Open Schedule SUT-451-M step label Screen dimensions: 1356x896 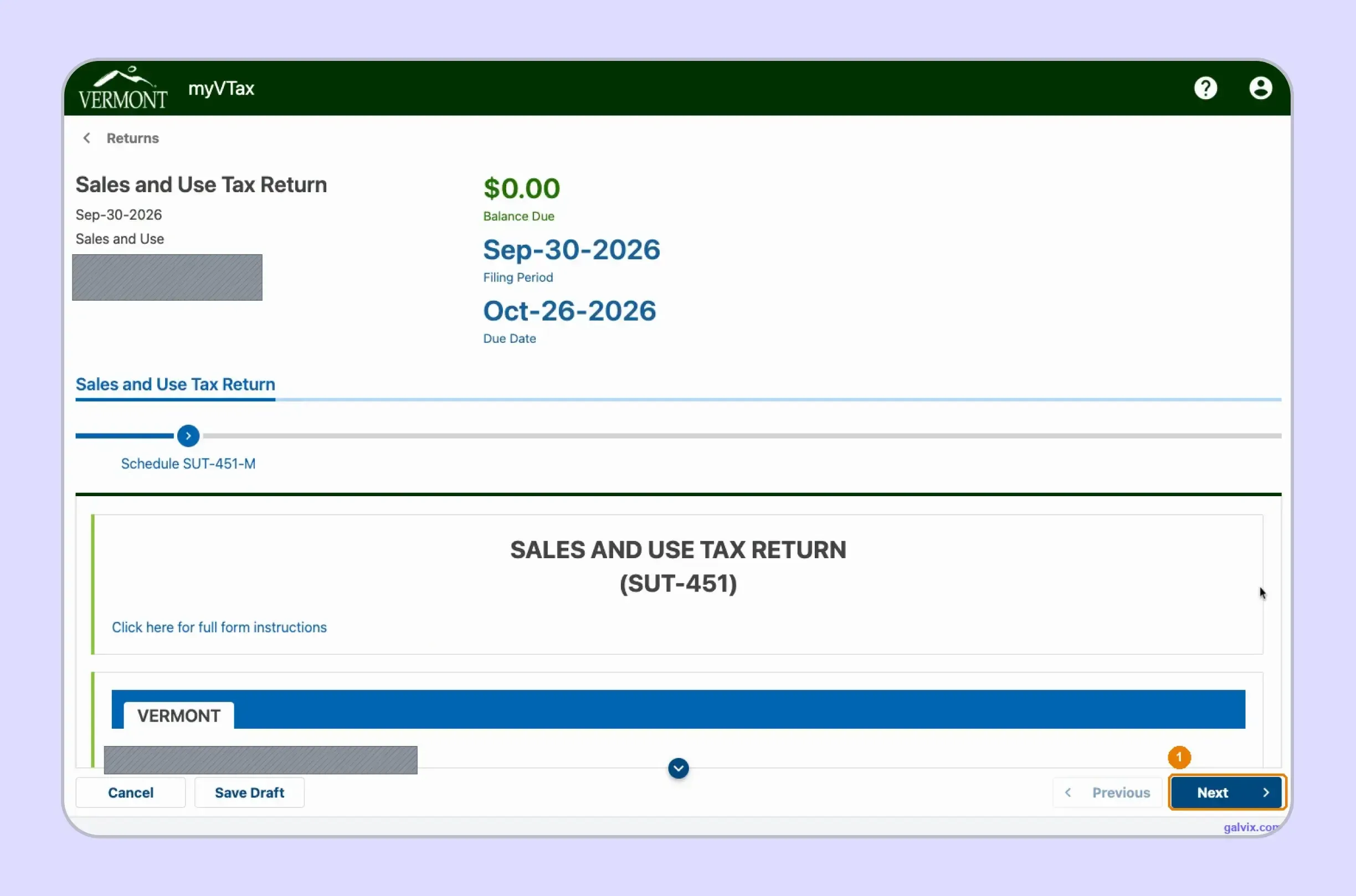click(188, 464)
